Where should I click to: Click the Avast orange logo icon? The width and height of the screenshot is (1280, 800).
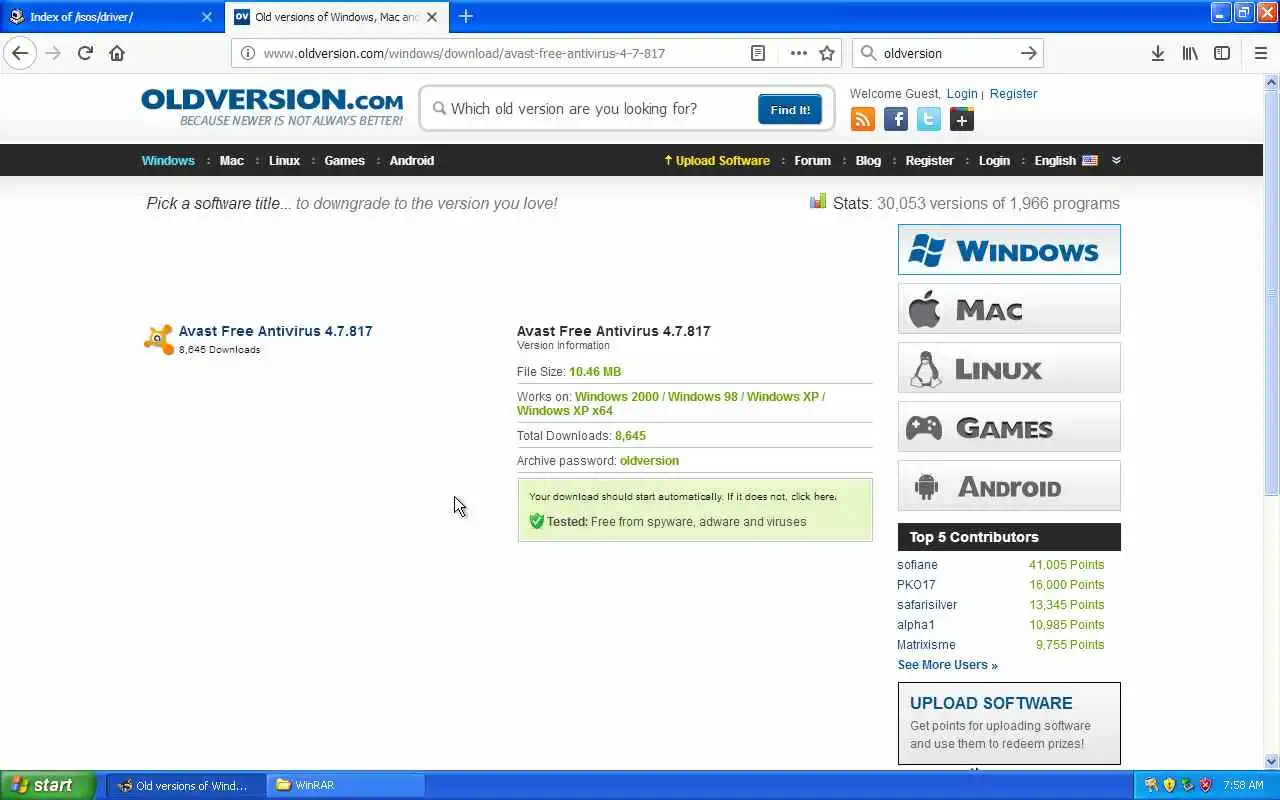coord(158,340)
